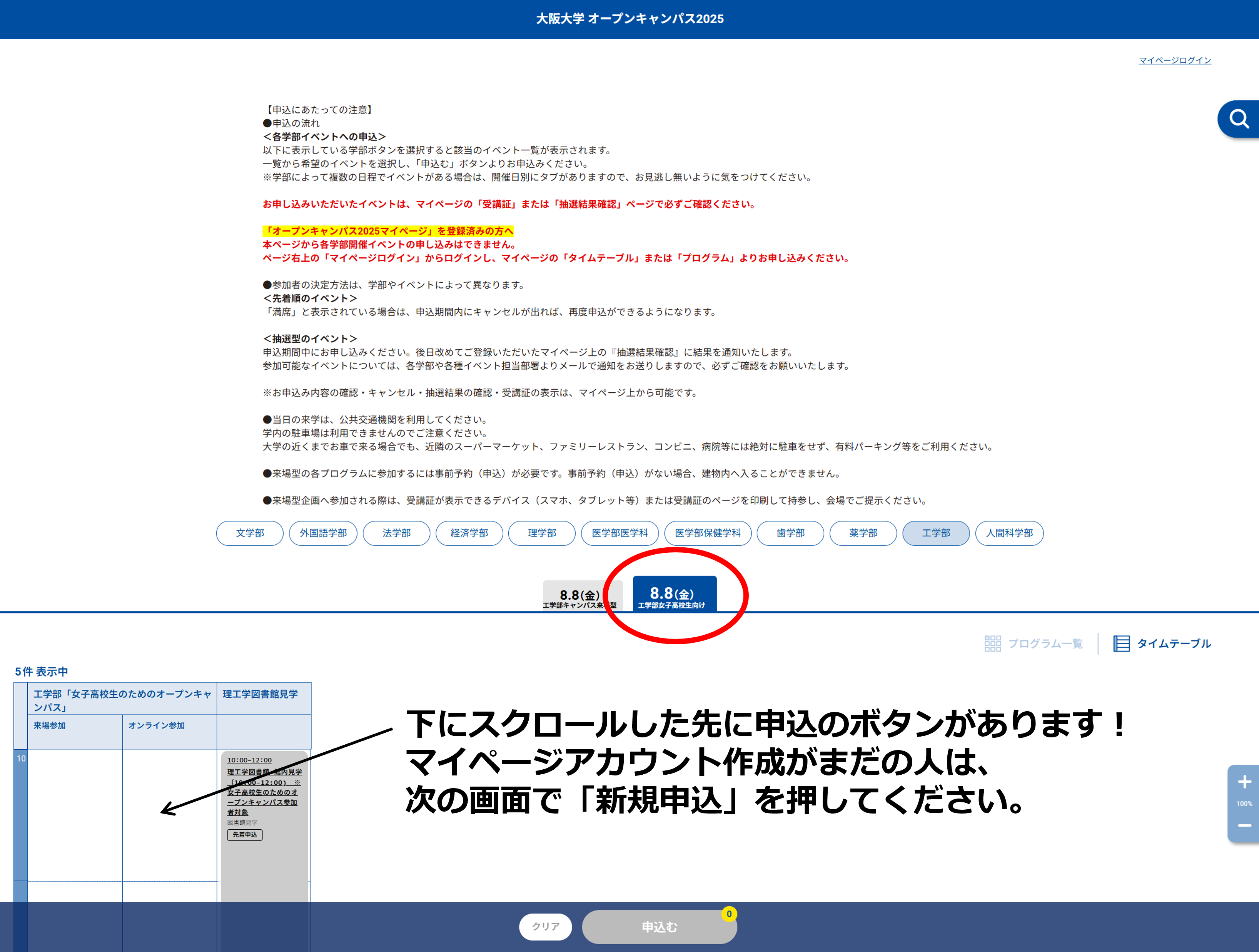Click the zoom out minus icon
1259x952 pixels.
(x=1244, y=825)
